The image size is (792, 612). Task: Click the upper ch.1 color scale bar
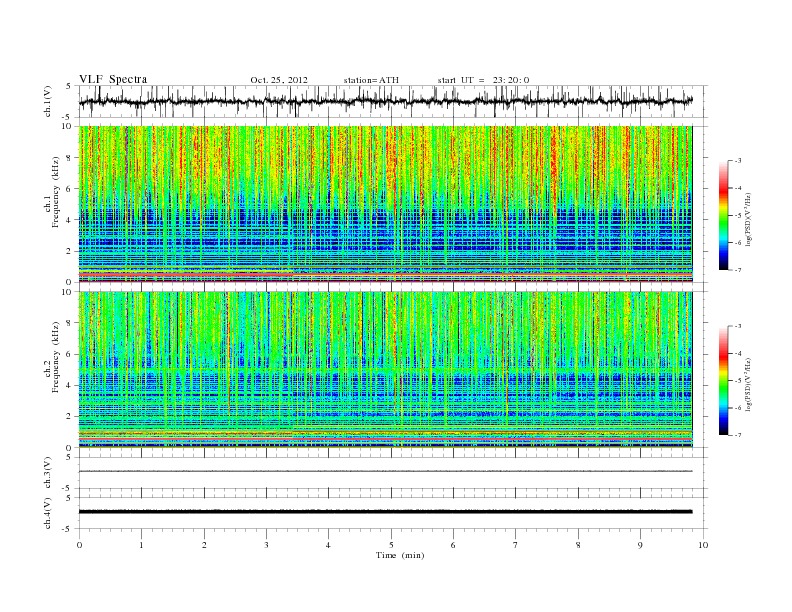tap(723, 215)
